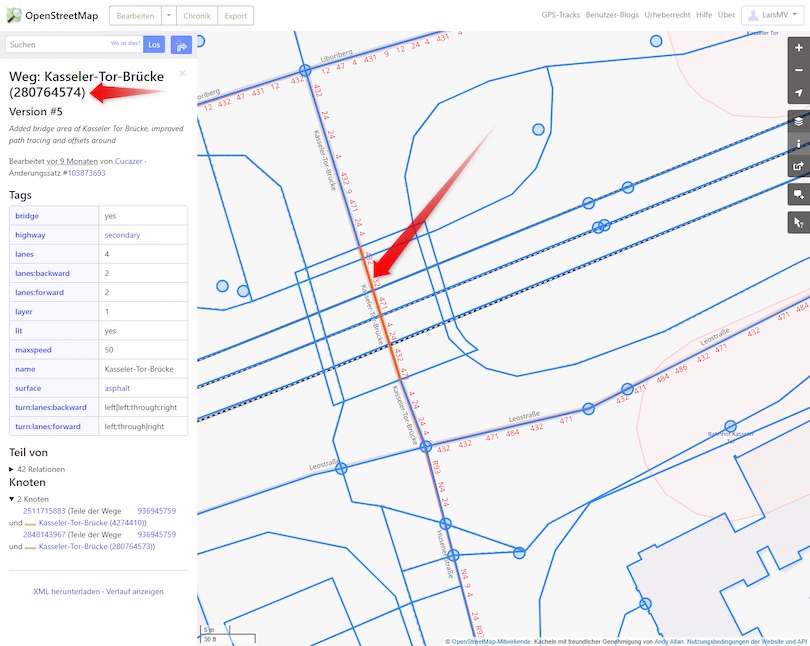Image resolution: width=810 pixels, height=646 pixels.
Task: Click the lanes:forward tag key
Action: 39,292
